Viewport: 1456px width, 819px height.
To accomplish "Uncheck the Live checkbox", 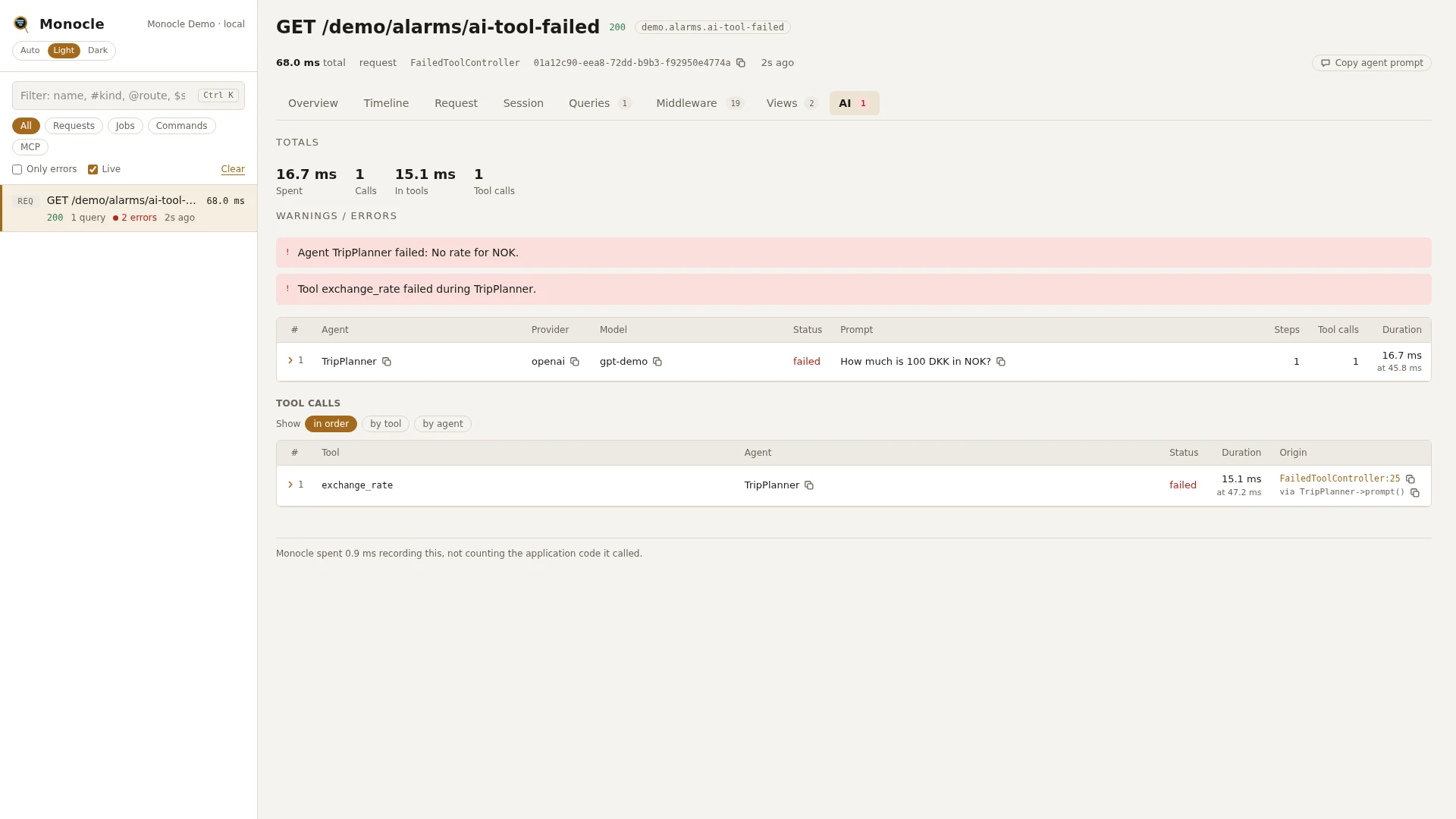I will (93, 170).
